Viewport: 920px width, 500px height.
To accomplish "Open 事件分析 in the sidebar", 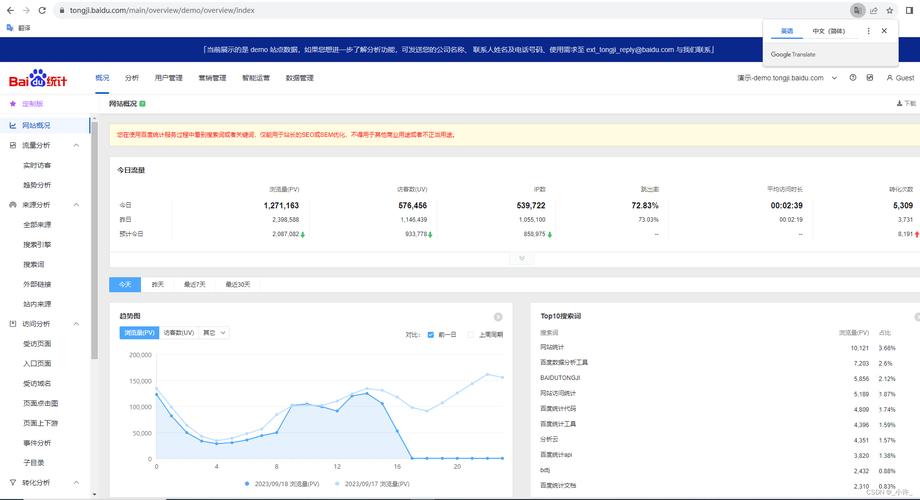I will pos(37,443).
